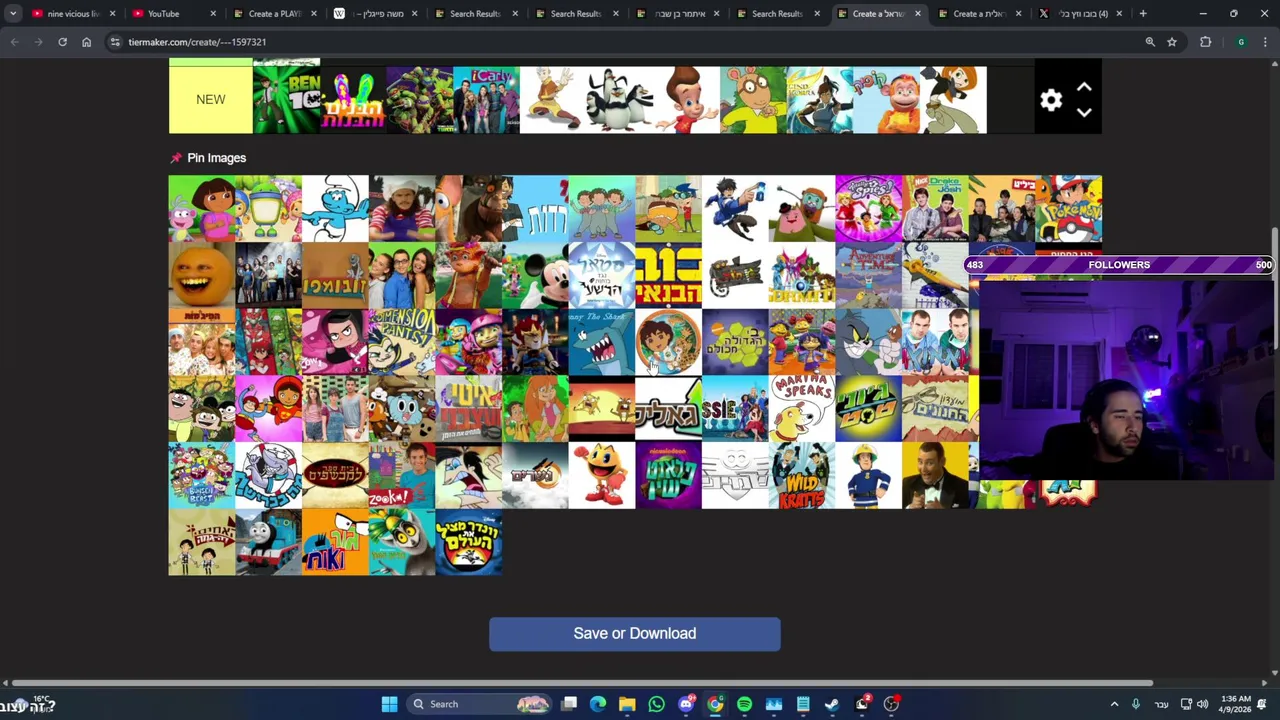The height and width of the screenshot is (720, 1280).
Task: Open the taskbar clock and date
Action: (1236, 704)
